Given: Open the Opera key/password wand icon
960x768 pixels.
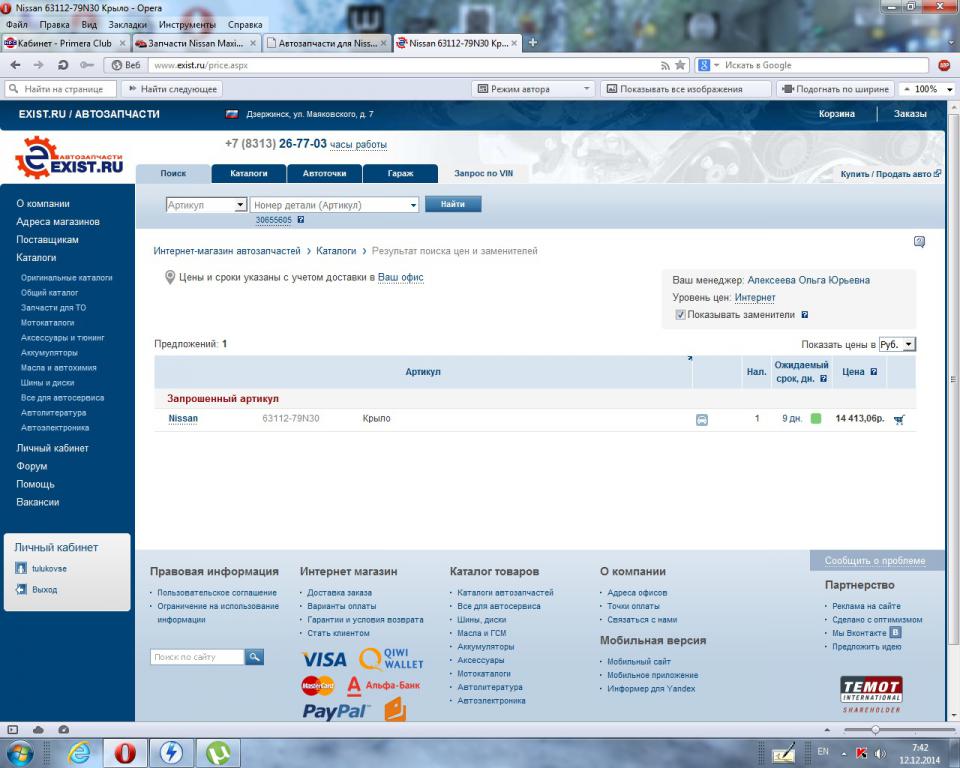Looking at the screenshot, I should 86,65.
